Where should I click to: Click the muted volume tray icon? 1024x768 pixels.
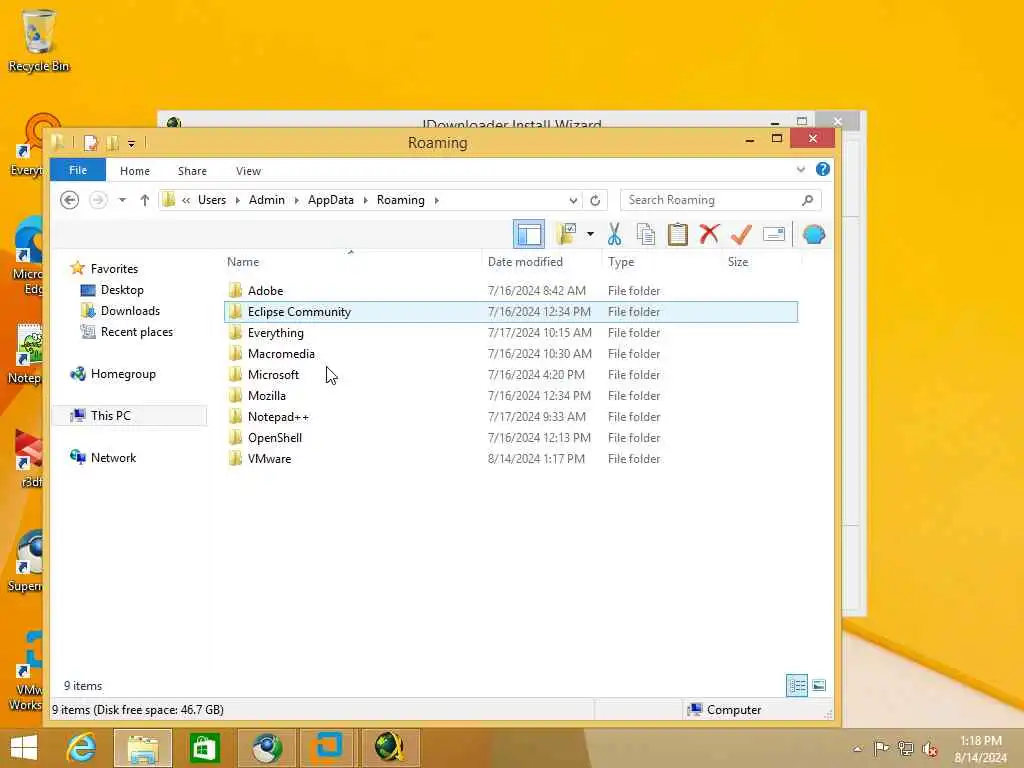point(929,748)
